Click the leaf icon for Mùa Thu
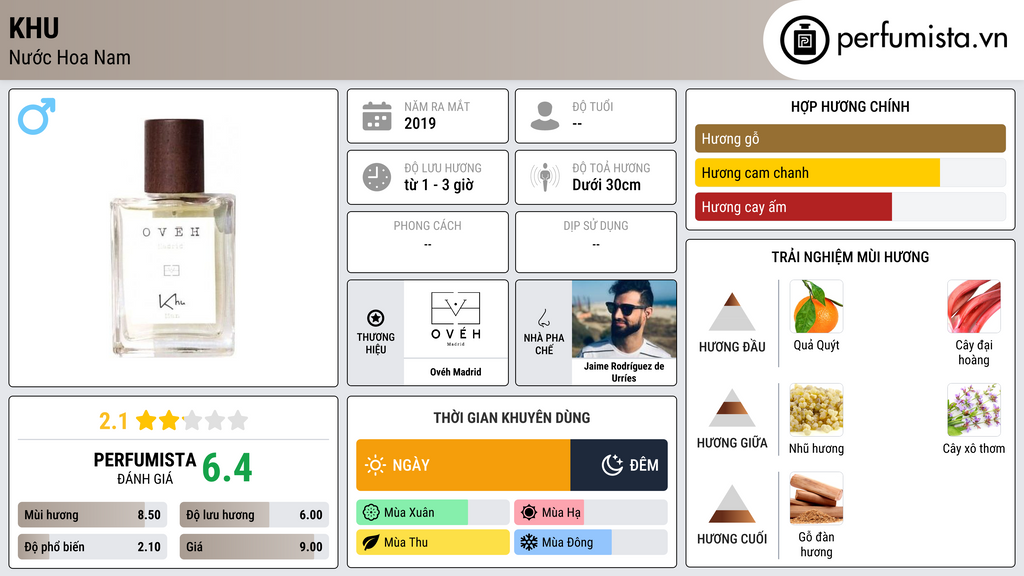The image size is (1024, 576). pyautogui.click(x=371, y=542)
